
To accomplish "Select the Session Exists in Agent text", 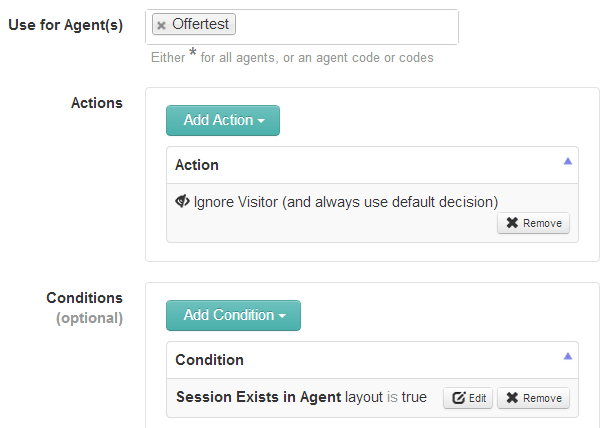I will coord(258,397).
